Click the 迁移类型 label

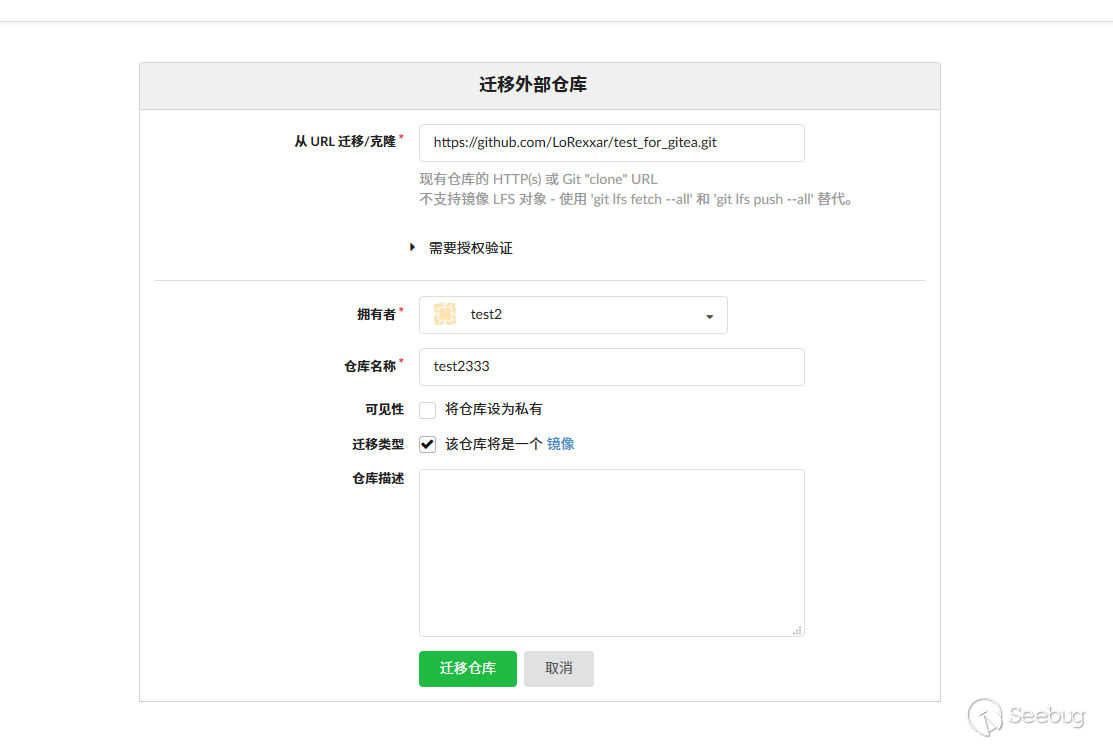tap(378, 444)
